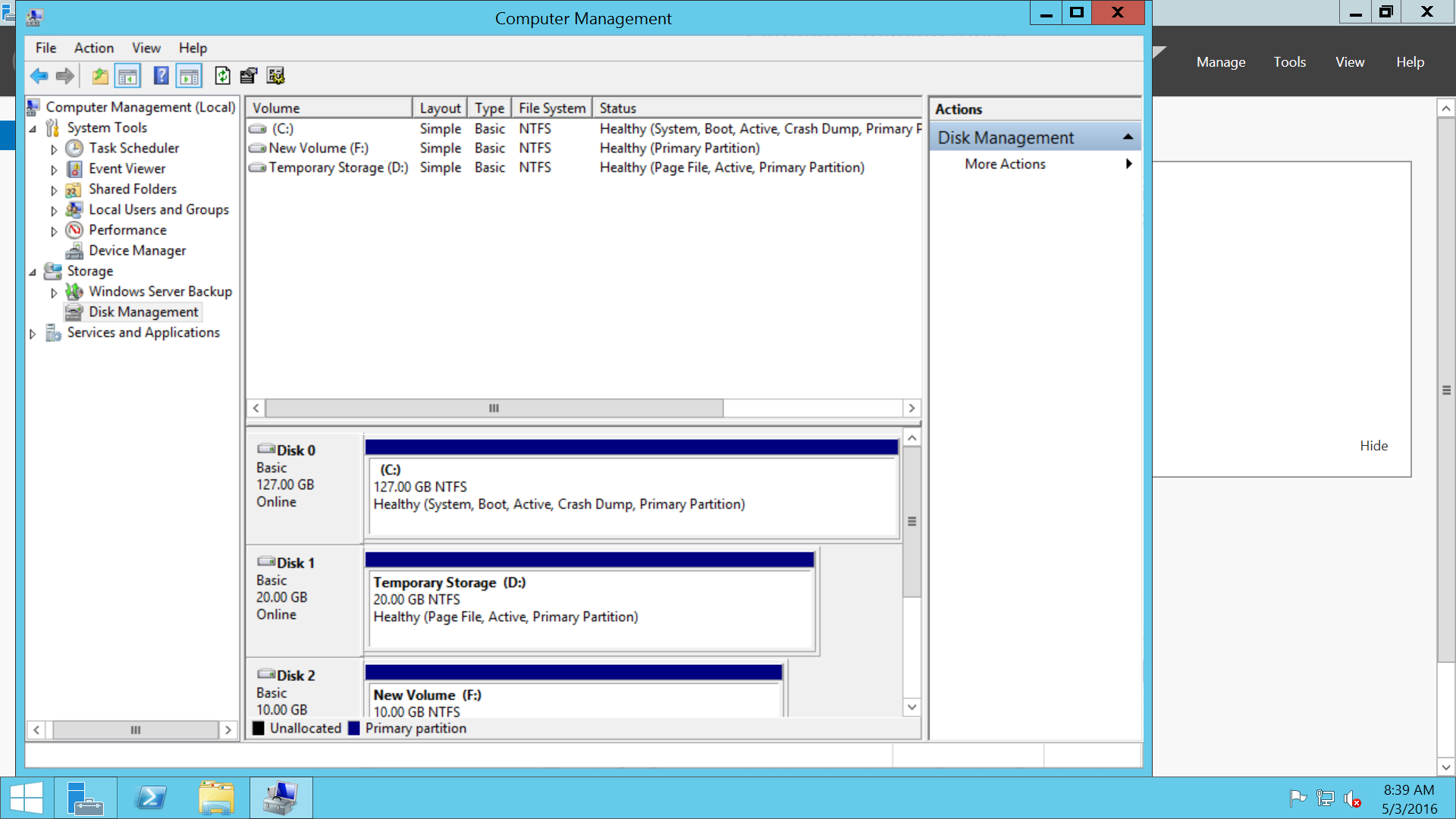1456x819 pixels.
Task: Click the Event Viewer icon
Action: tap(74, 168)
